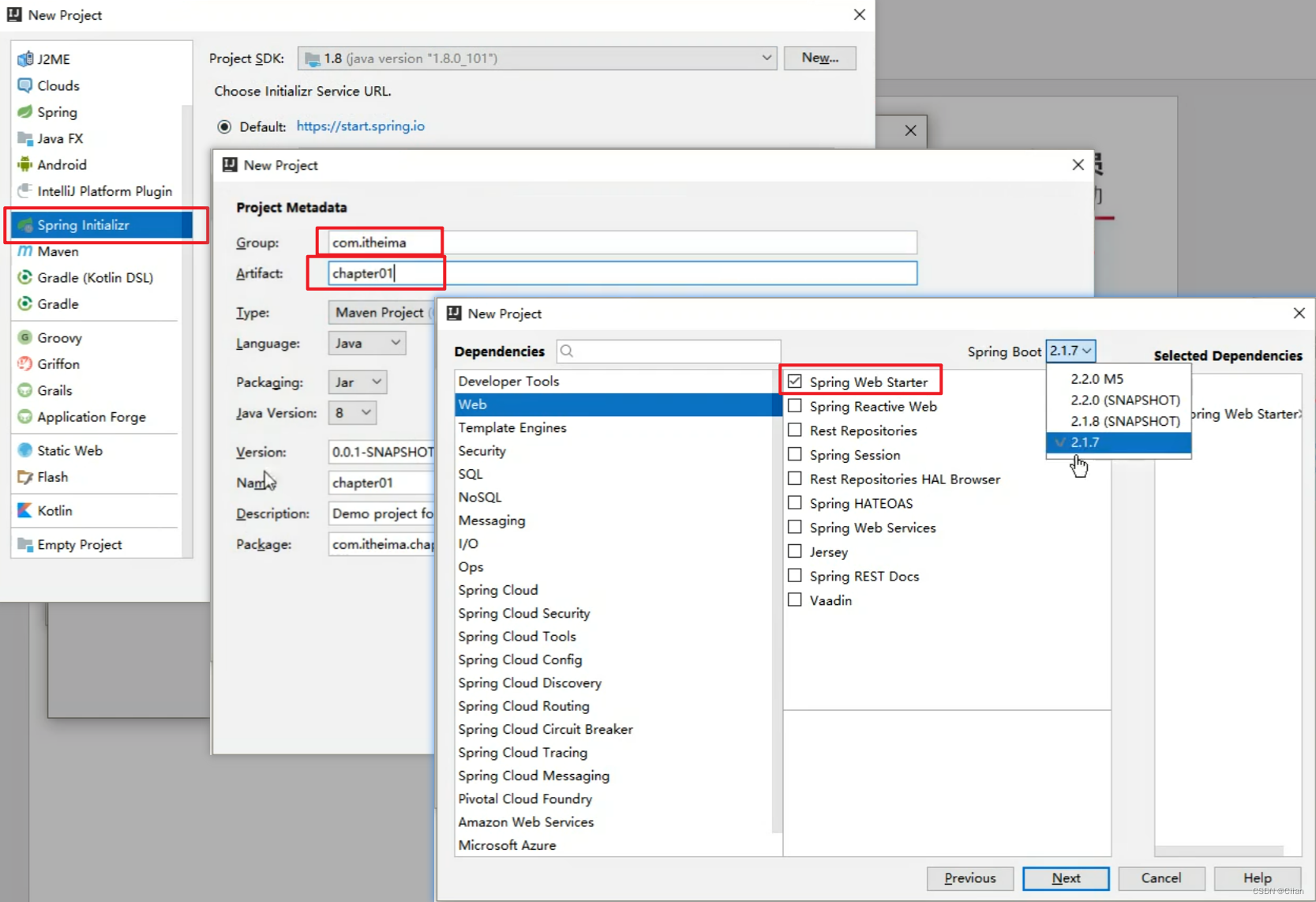This screenshot has height=902, width=1316.
Task: Cancel the New Project dialog
Action: click(x=1161, y=878)
